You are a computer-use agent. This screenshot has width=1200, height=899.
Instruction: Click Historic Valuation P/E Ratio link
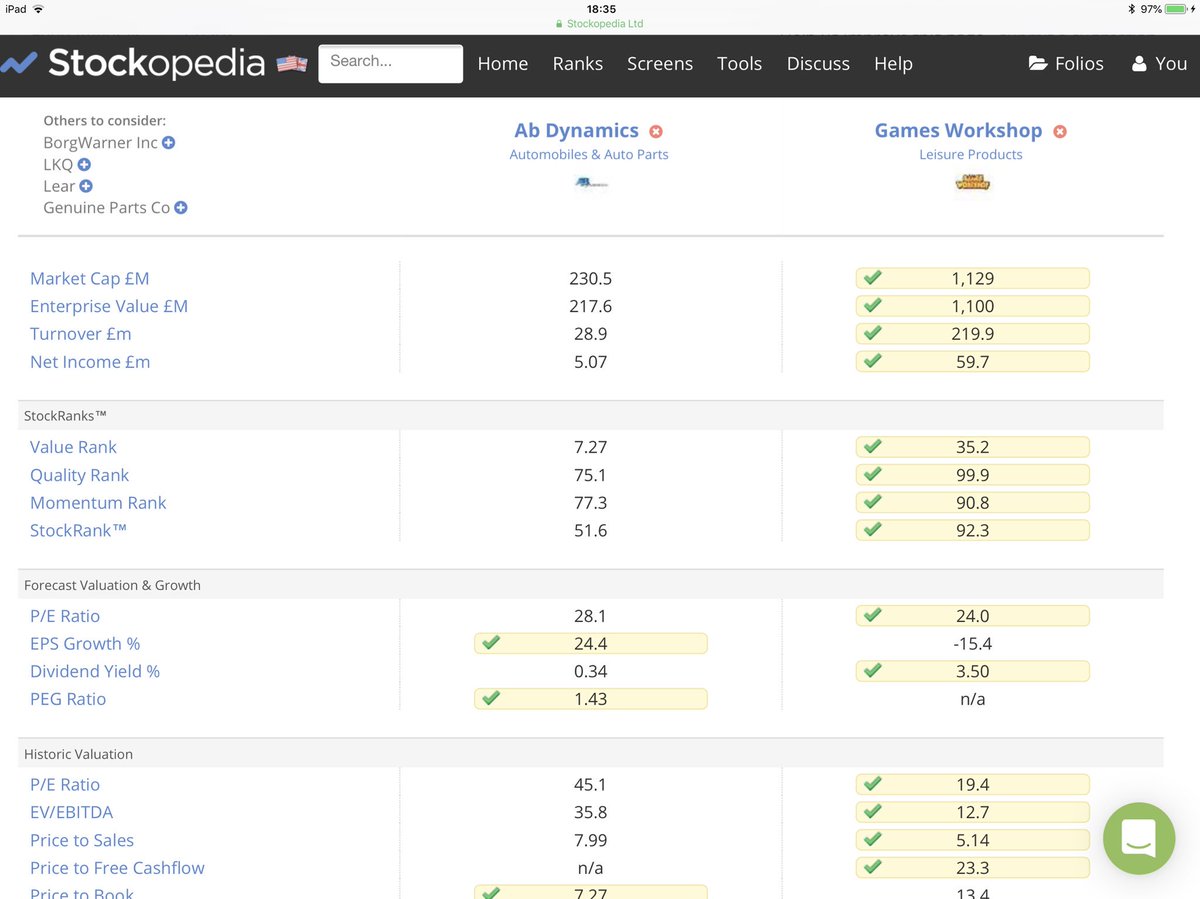(65, 784)
